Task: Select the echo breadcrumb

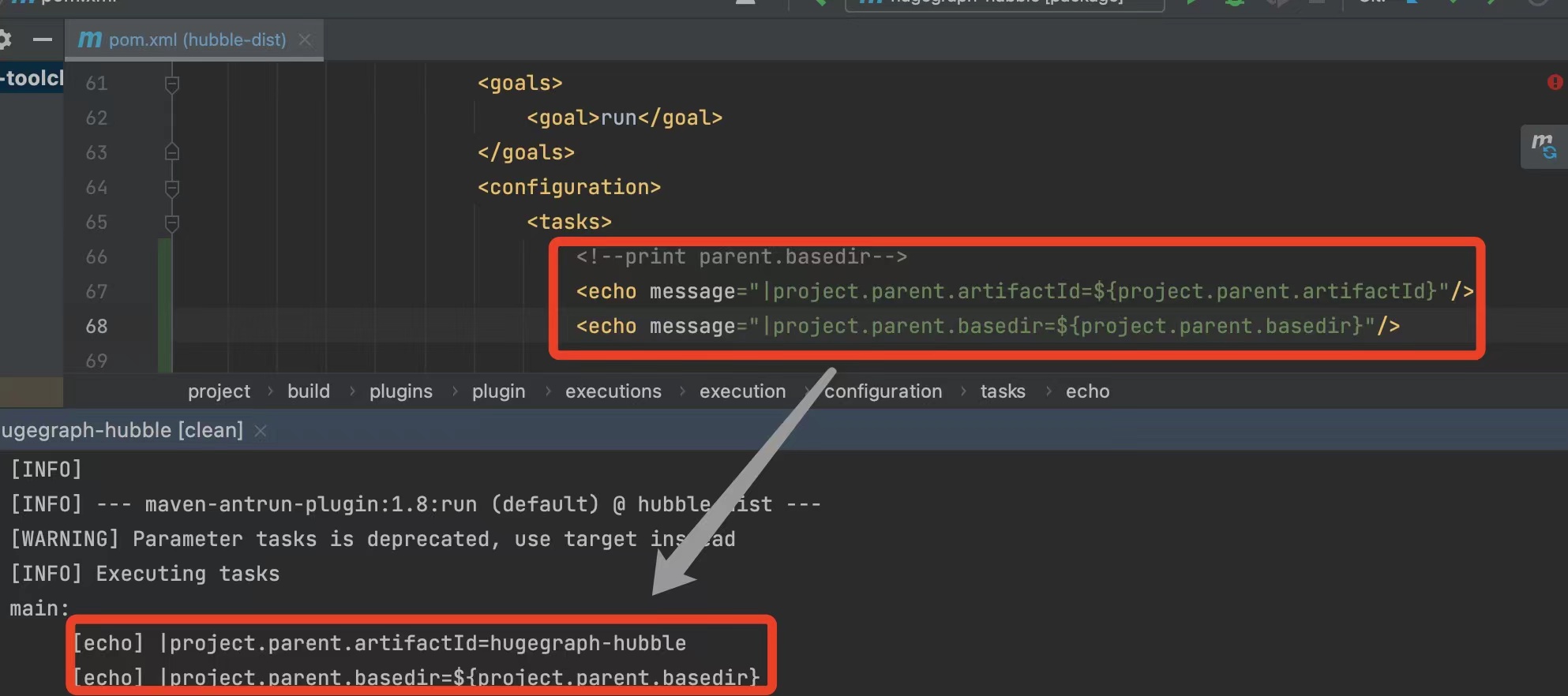Action: pos(1087,391)
